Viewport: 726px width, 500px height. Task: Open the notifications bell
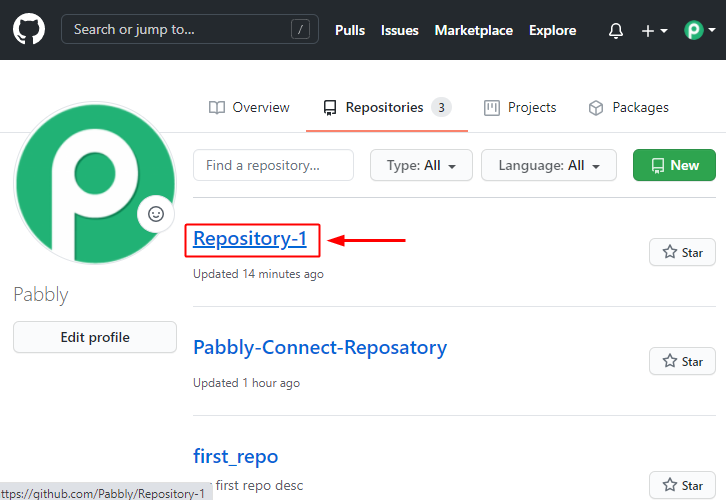(x=615, y=31)
